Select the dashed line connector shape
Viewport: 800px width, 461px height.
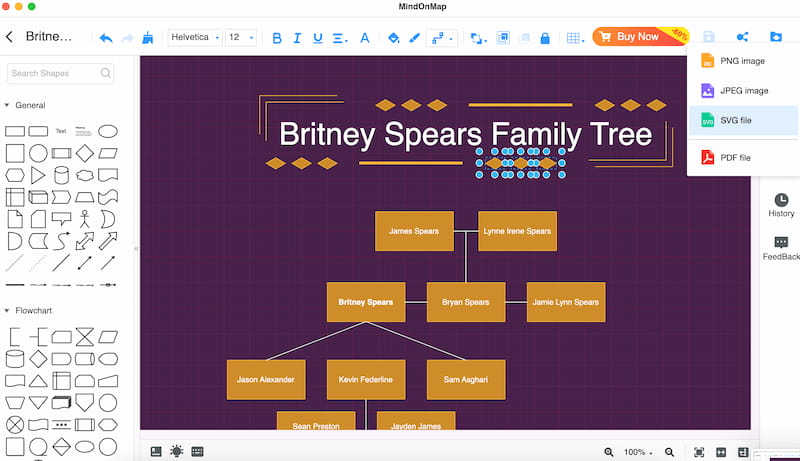(38, 263)
